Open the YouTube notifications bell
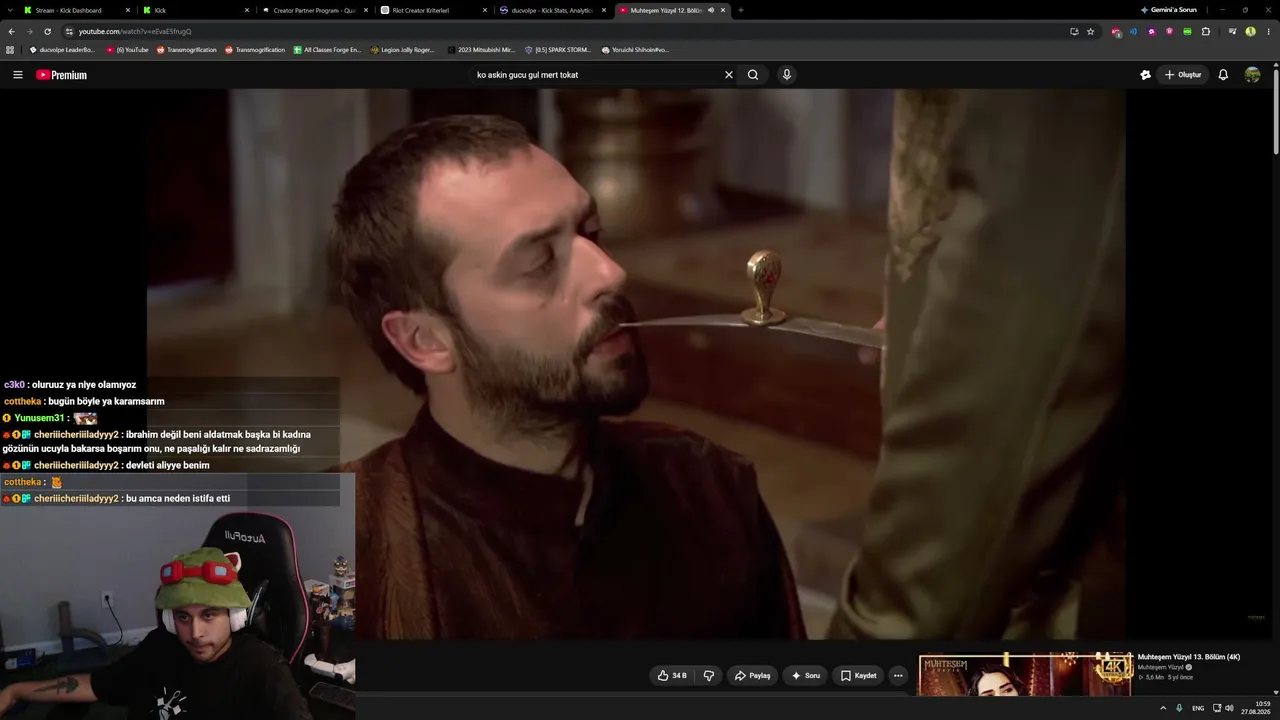This screenshot has height=720, width=1280. (1223, 75)
